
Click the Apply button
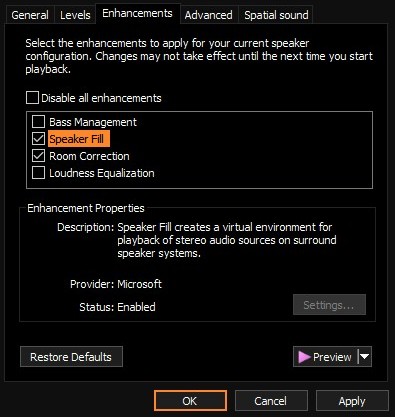(x=352, y=401)
